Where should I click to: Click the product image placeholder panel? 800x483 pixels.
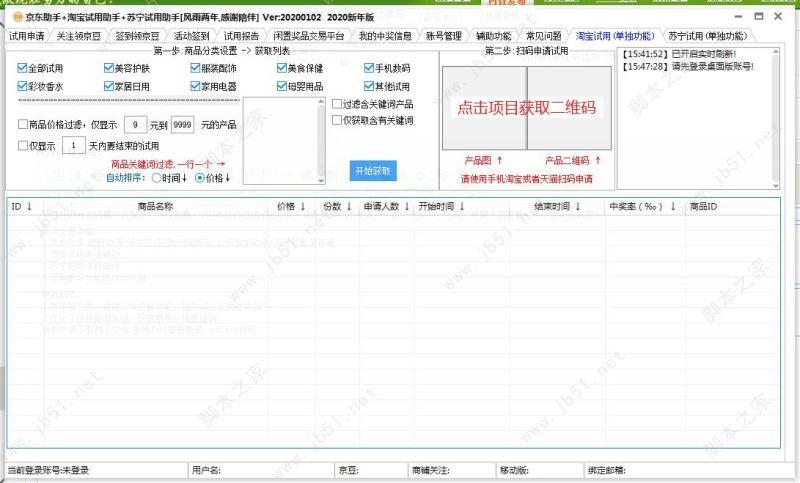pos(484,108)
